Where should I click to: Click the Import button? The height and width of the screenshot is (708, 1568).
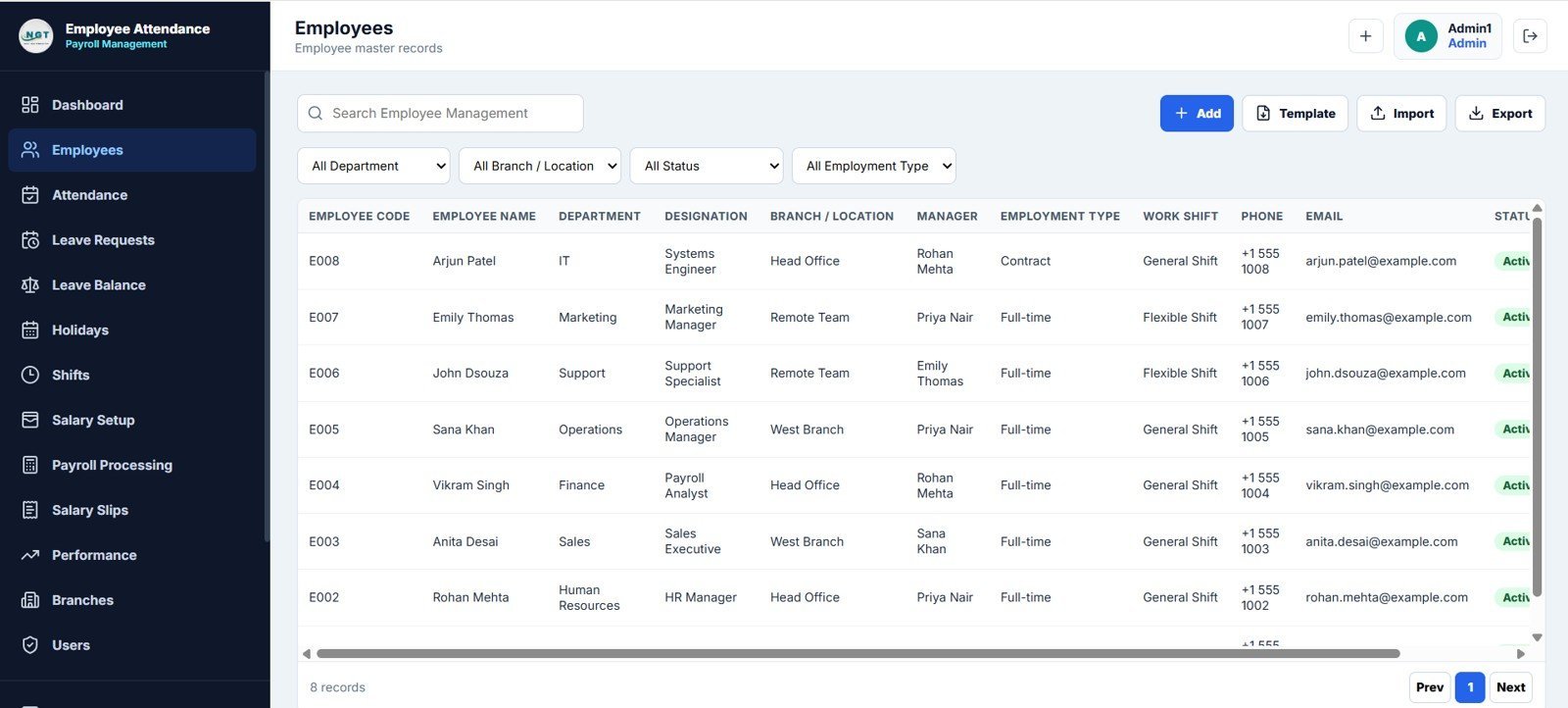coord(1401,114)
